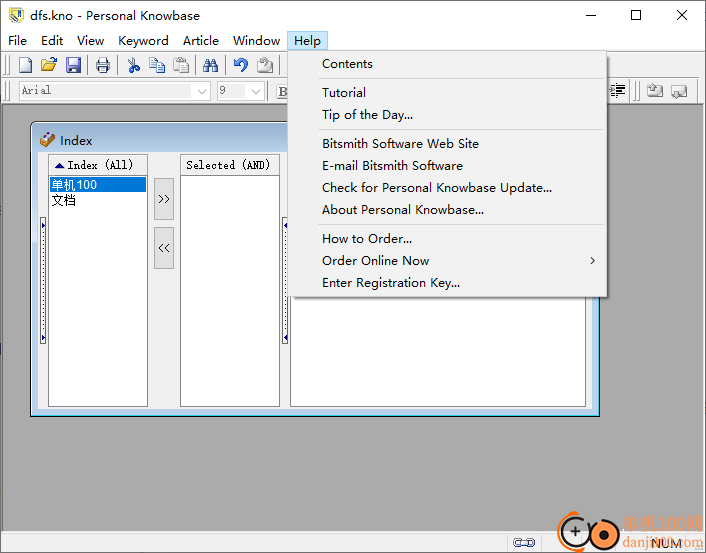Click the blue Undo arrow icon
The height and width of the screenshot is (553, 706).
[240, 65]
